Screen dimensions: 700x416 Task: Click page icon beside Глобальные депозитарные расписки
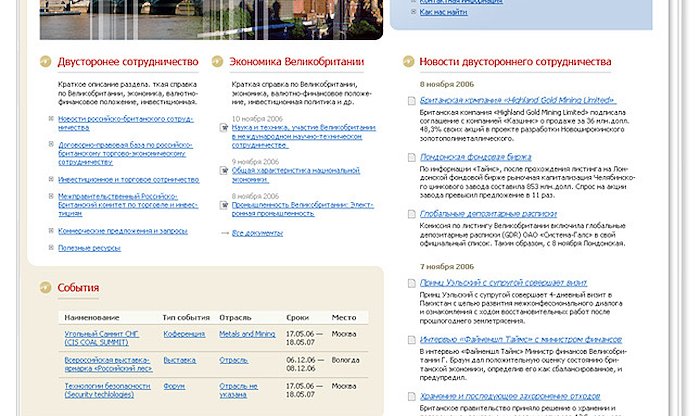412,214
